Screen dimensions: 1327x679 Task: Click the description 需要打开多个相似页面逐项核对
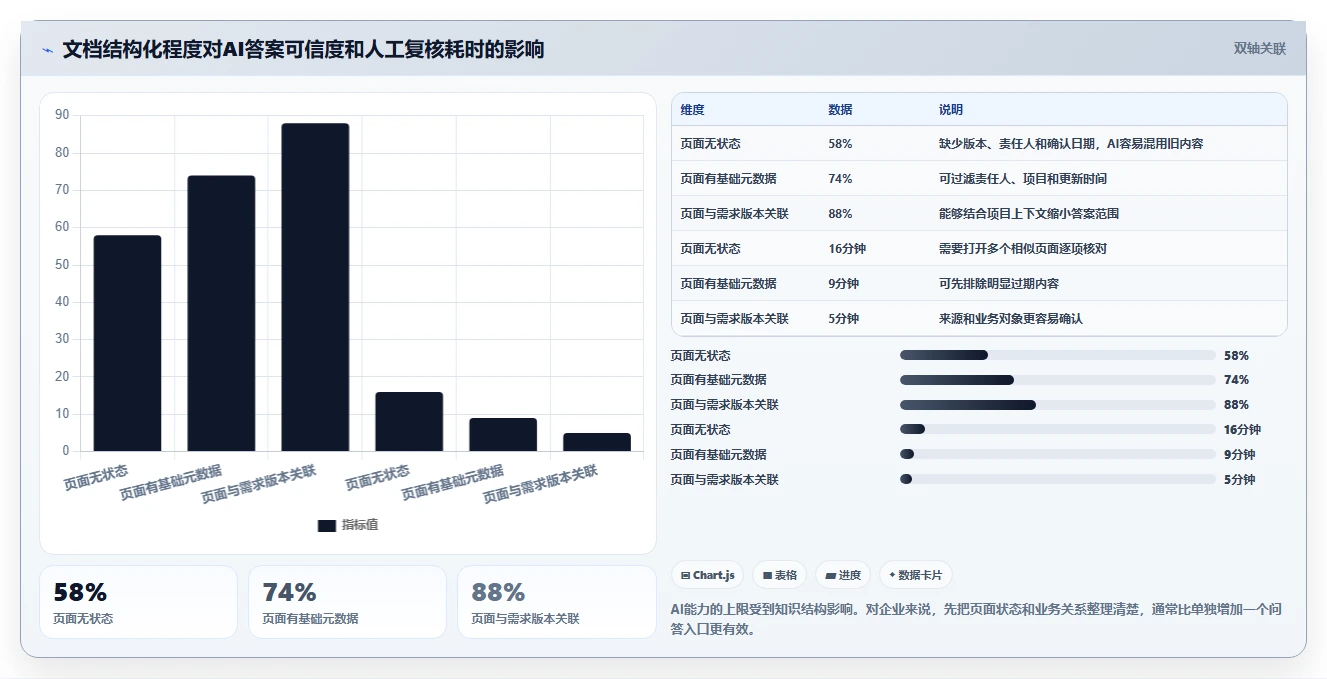[1022, 249]
